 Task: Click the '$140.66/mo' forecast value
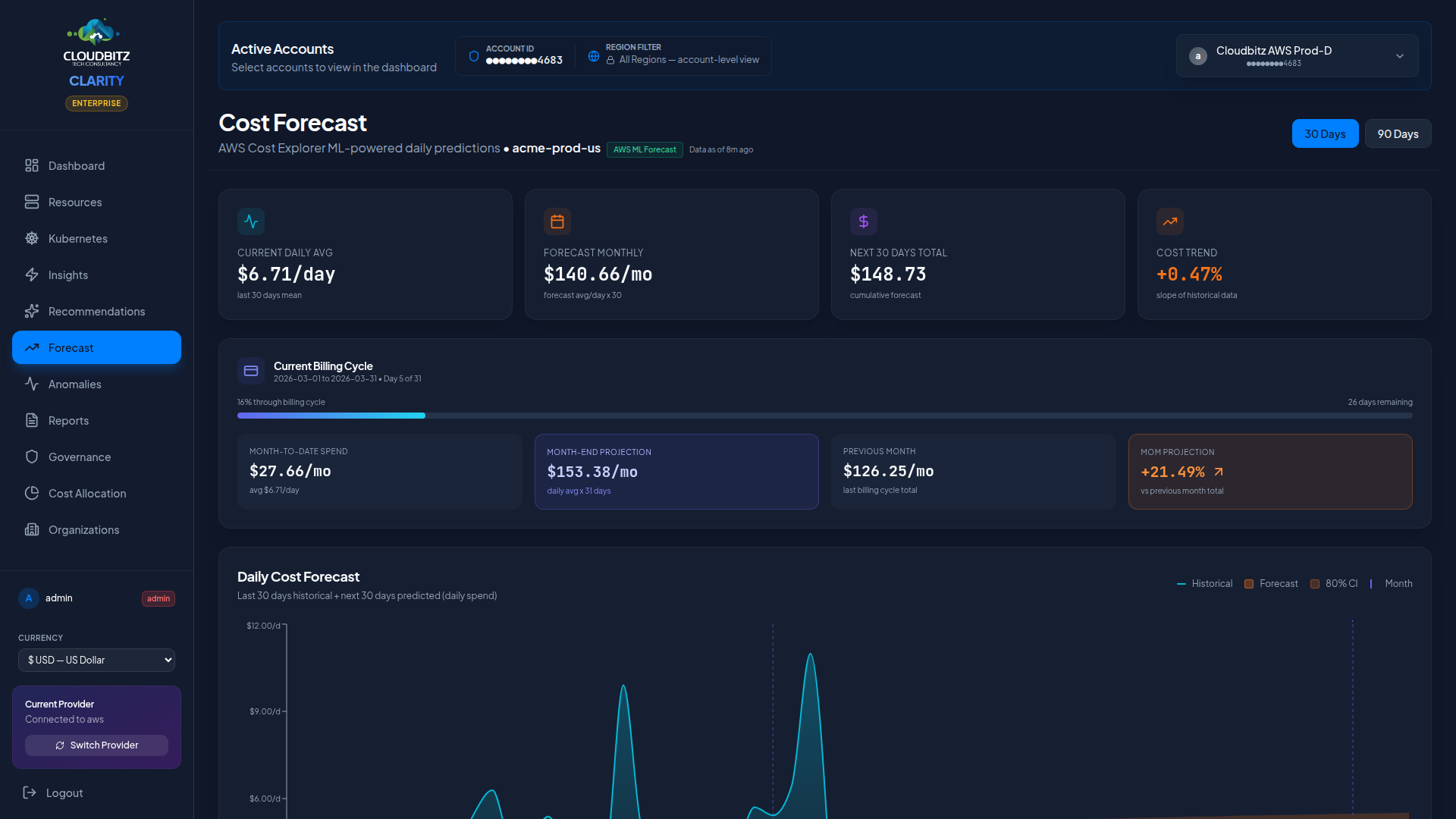598,274
